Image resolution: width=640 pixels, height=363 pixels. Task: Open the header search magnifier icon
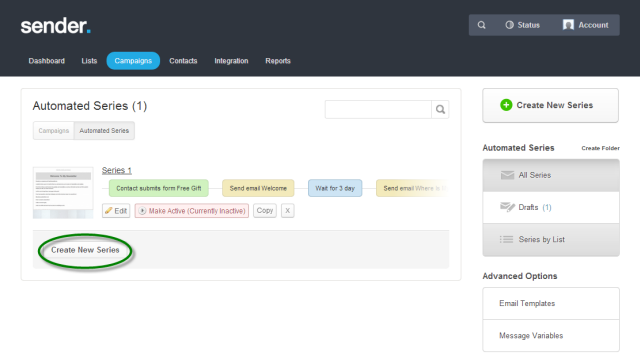pos(482,25)
